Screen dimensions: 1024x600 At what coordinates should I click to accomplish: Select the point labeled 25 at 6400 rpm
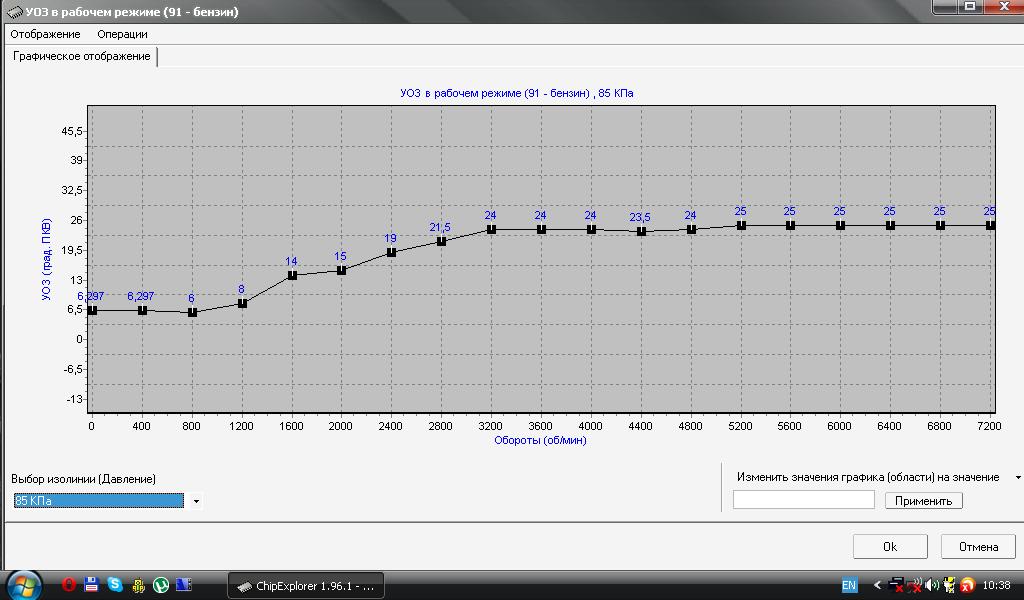(x=890, y=226)
